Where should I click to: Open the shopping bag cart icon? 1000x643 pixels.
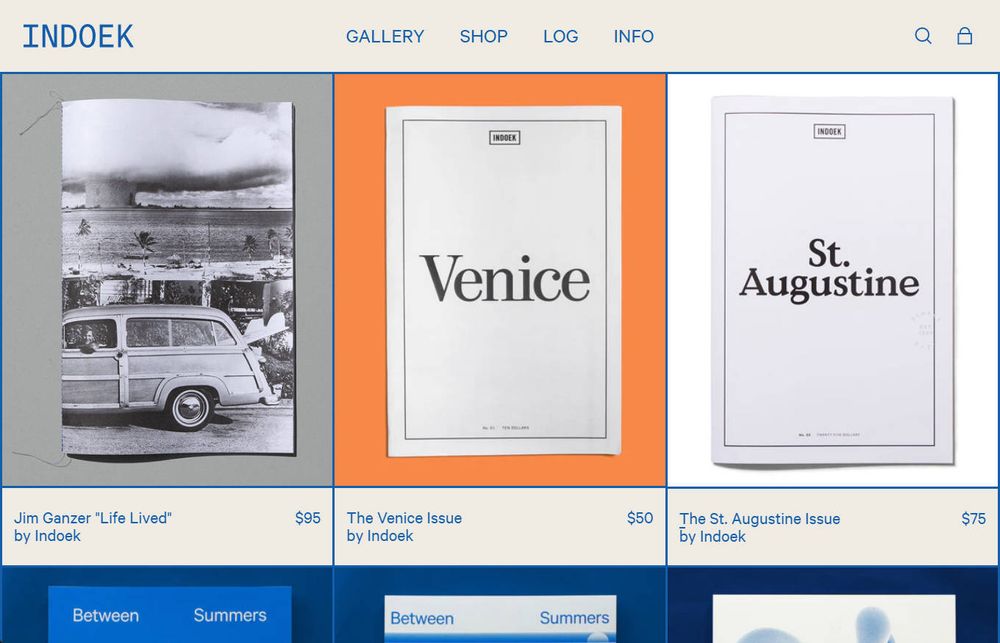pos(964,36)
